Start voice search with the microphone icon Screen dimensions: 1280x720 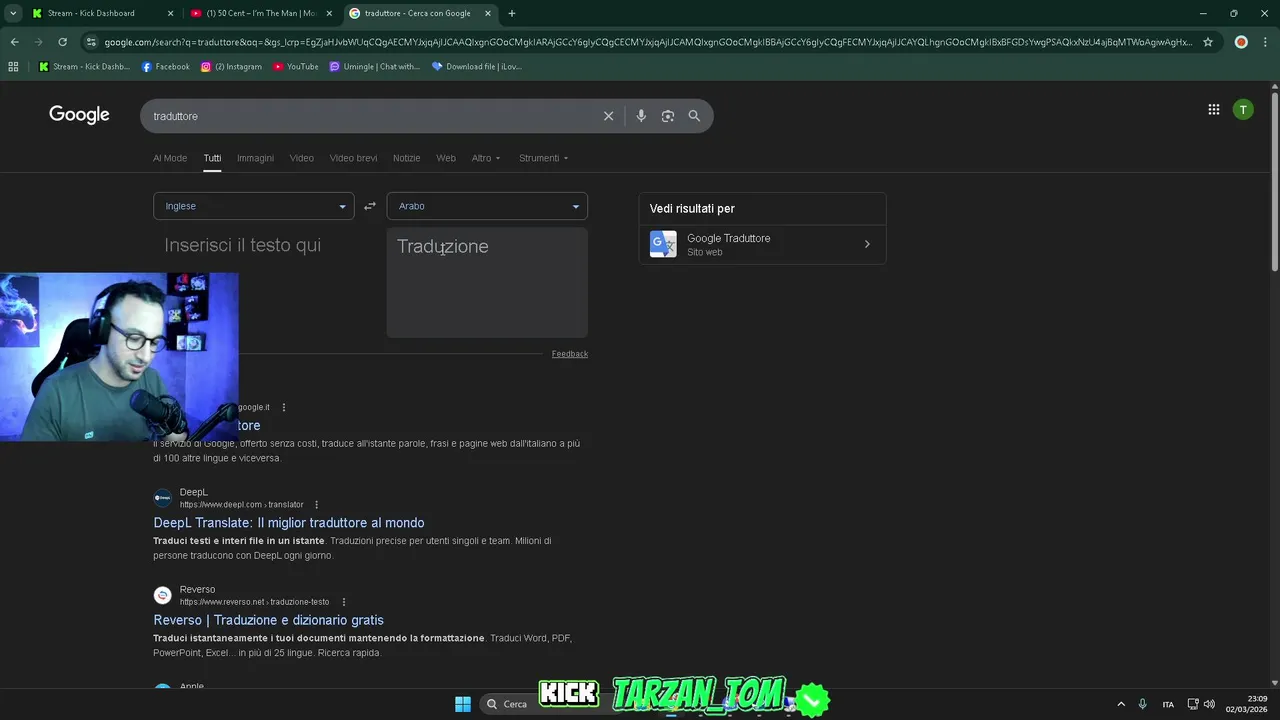pyautogui.click(x=641, y=116)
